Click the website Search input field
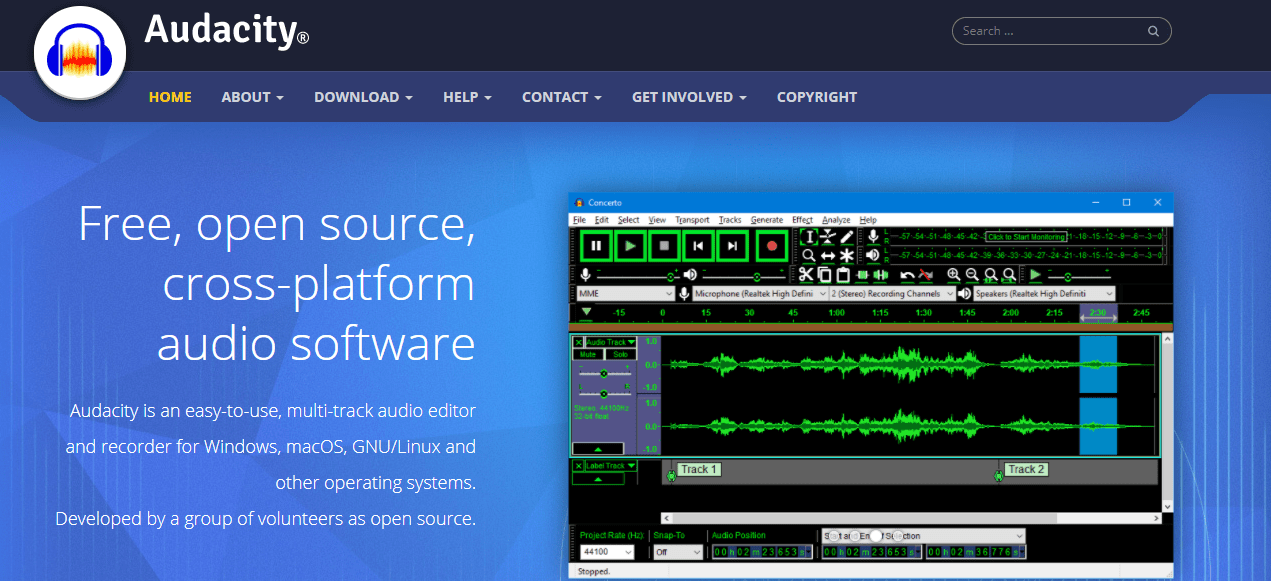Image resolution: width=1271 pixels, height=581 pixels. pyautogui.click(x=1050, y=31)
